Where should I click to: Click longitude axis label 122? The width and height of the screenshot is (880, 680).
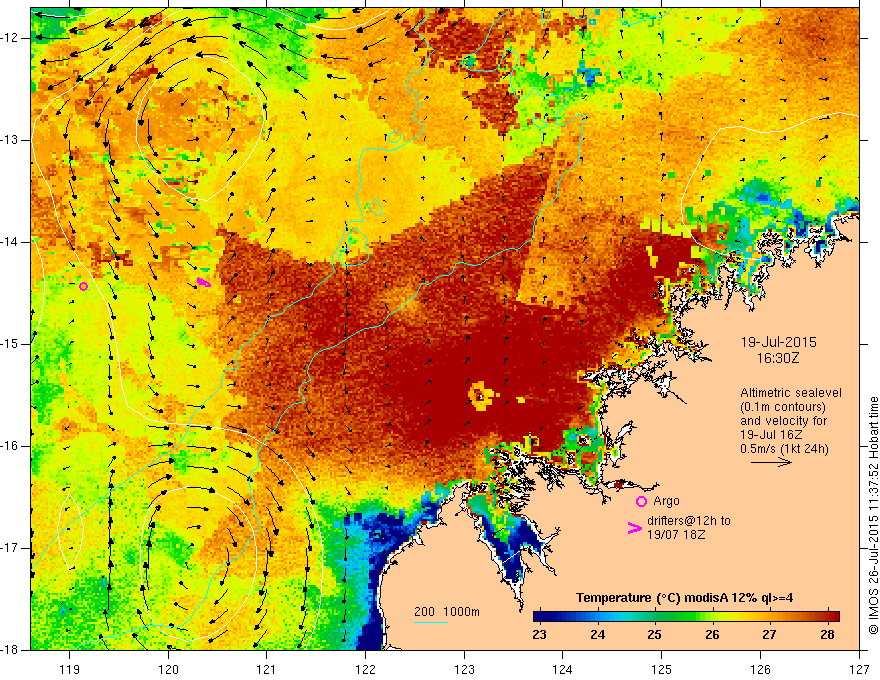(365, 669)
